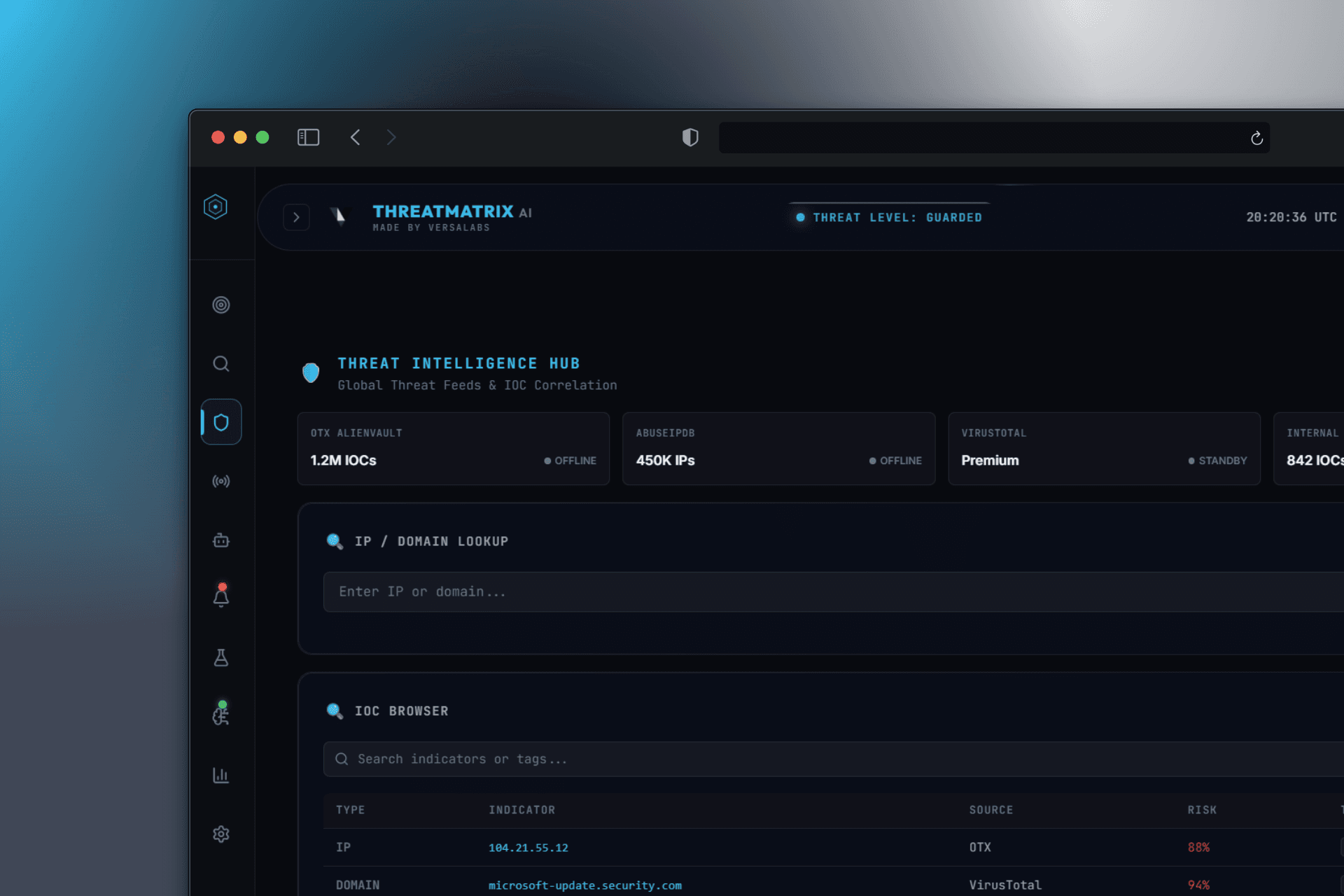Screen dimensions: 1344x896
Task: Click the blue shield icon beside Threat Intelligence Hub
Action: click(x=311, y=372)
